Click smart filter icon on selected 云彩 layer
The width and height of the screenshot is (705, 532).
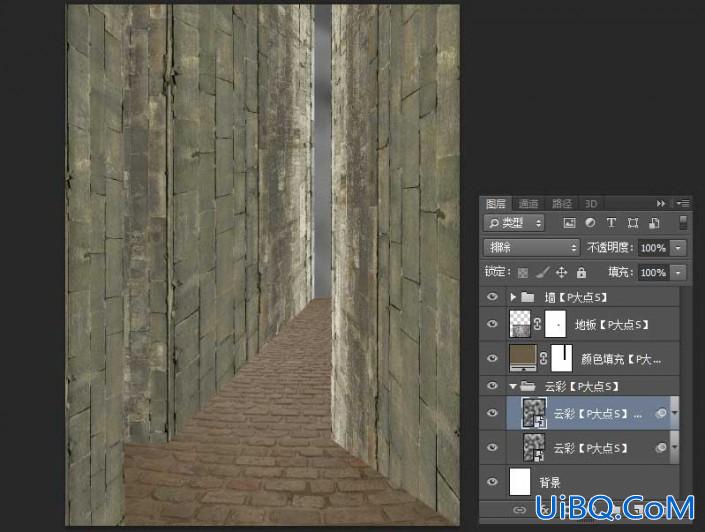tap(661, 413)
